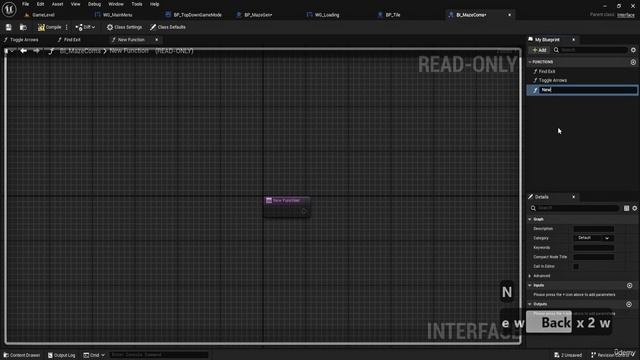Open My Blueprint view options gear
Viewport: 640px width, 360px height.
[x=633, y=50]
